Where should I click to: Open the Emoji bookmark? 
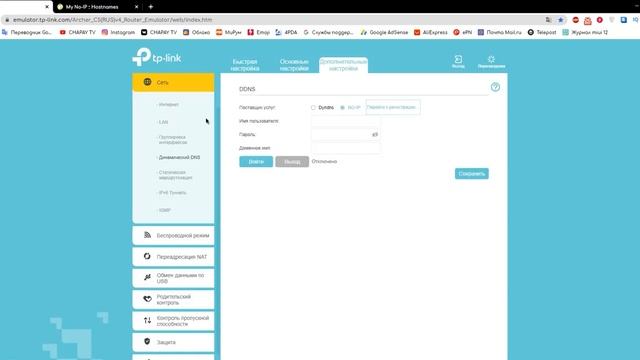[x=258, y=32]
